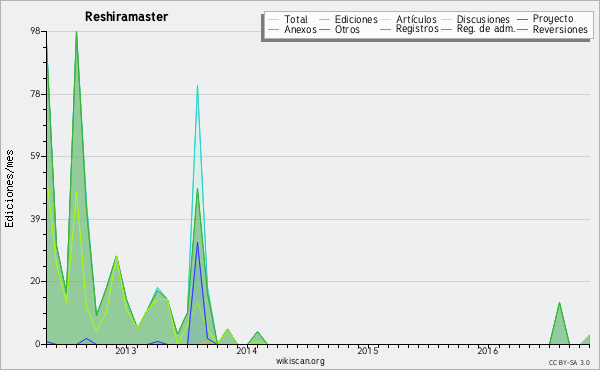
Task: Click the Reg. de adm. legend entry
Action: click(486, 29)
